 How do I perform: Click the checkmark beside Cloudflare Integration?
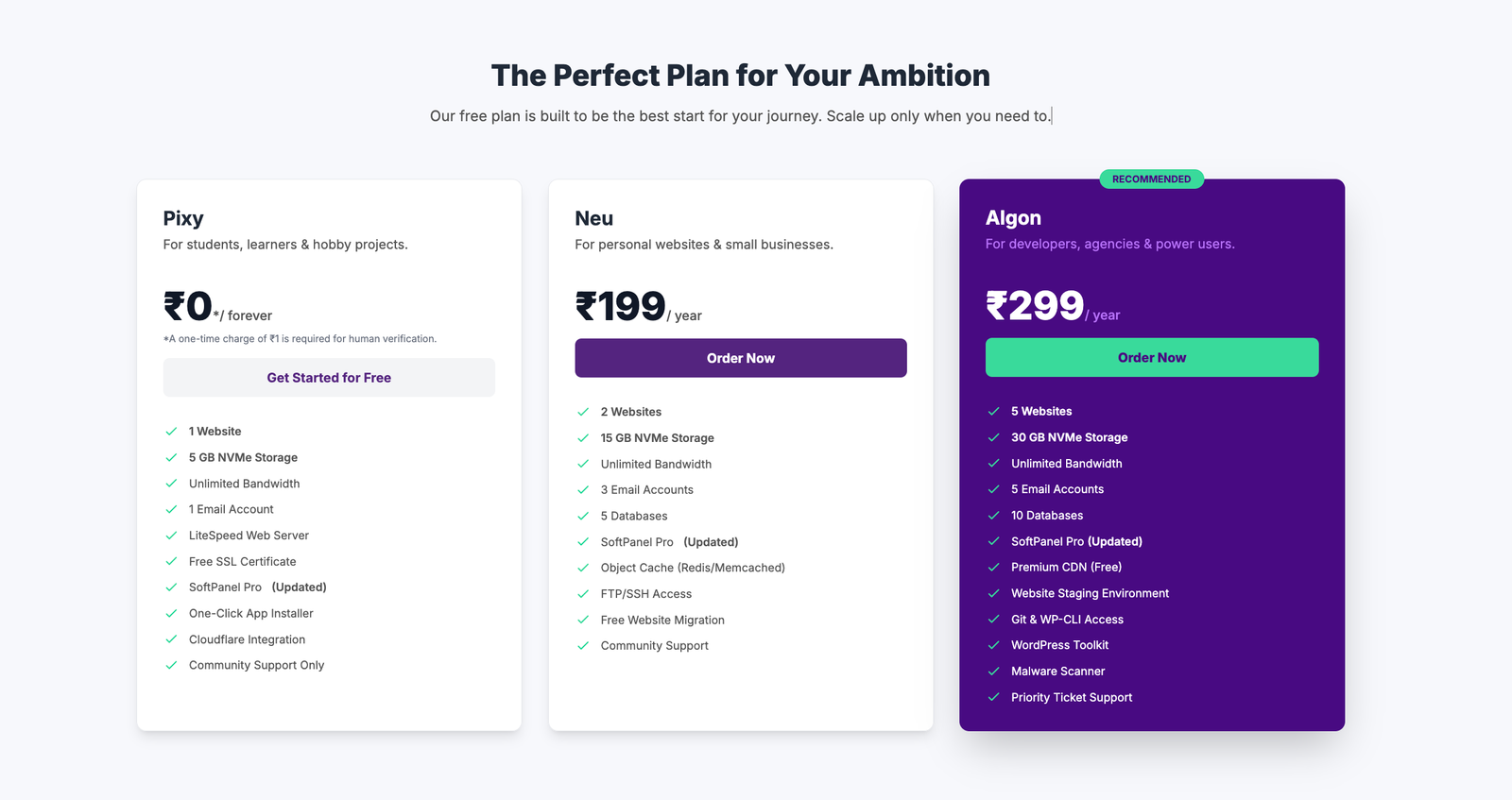click(171, 639)
